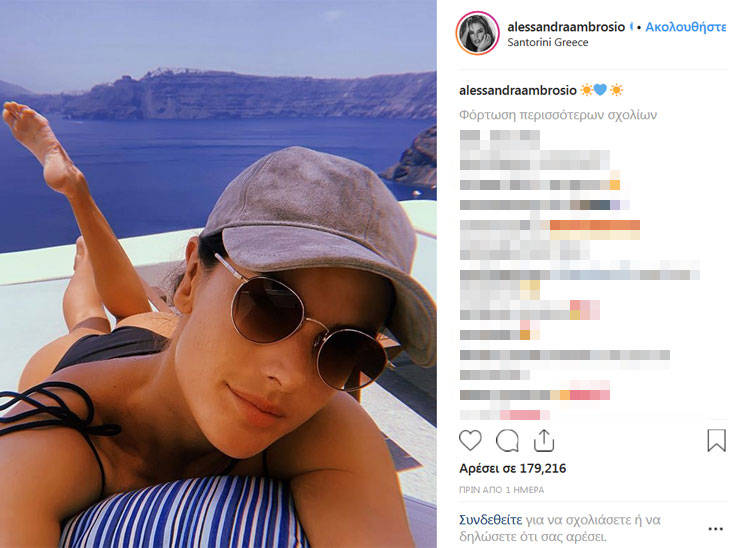Click the main selfie photo
The height and width of the screenshot is (548, 735).
coord(218,274)
